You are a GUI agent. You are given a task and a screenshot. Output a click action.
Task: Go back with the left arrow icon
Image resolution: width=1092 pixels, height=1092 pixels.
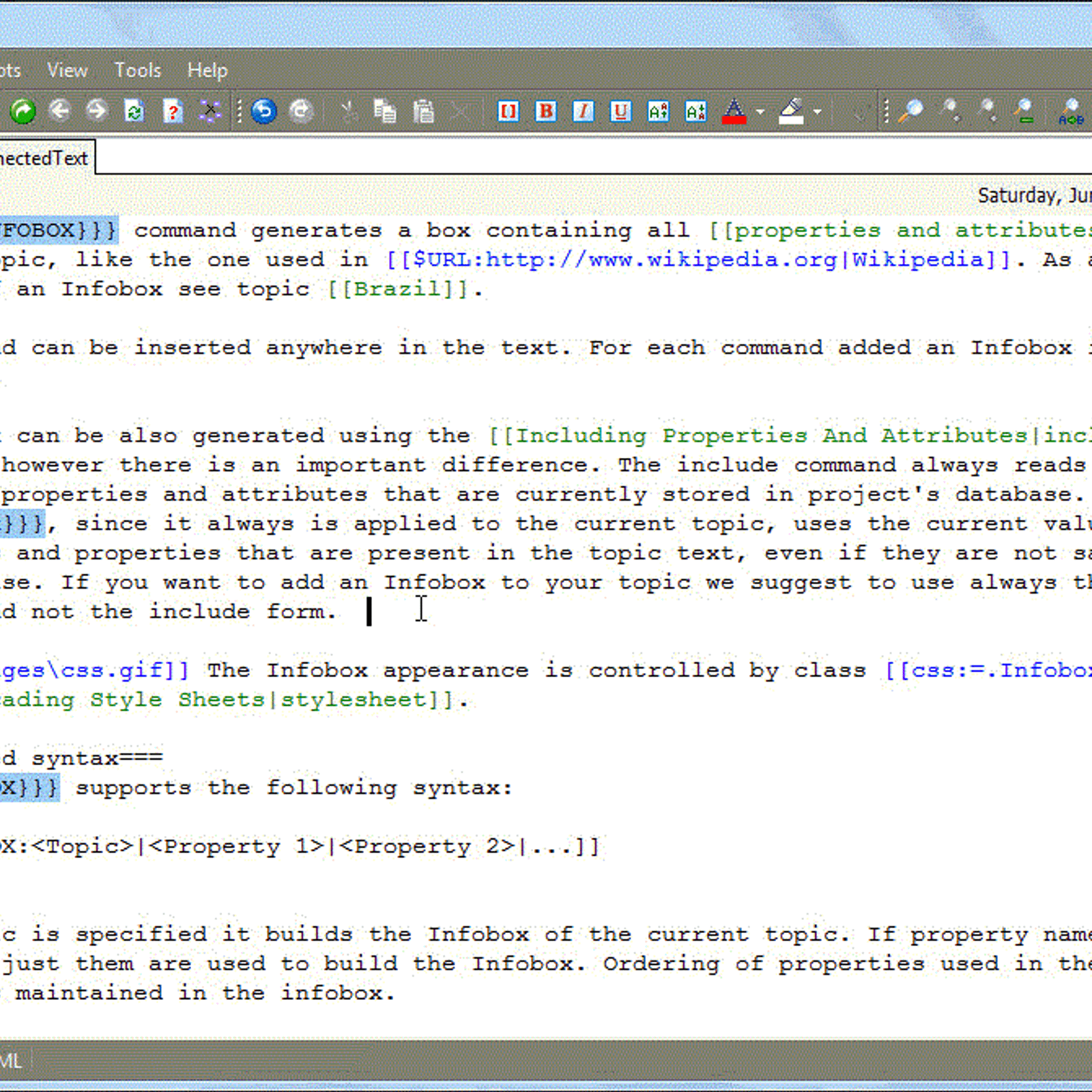point(60,111)
